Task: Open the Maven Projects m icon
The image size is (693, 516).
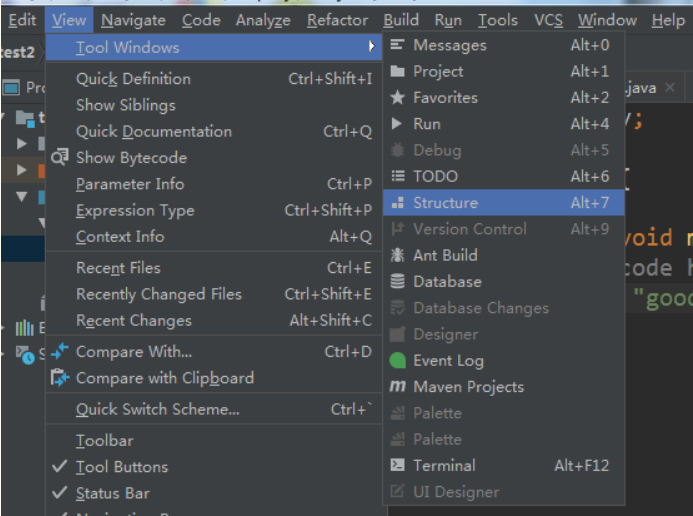Action: click(x=397, y=387)
